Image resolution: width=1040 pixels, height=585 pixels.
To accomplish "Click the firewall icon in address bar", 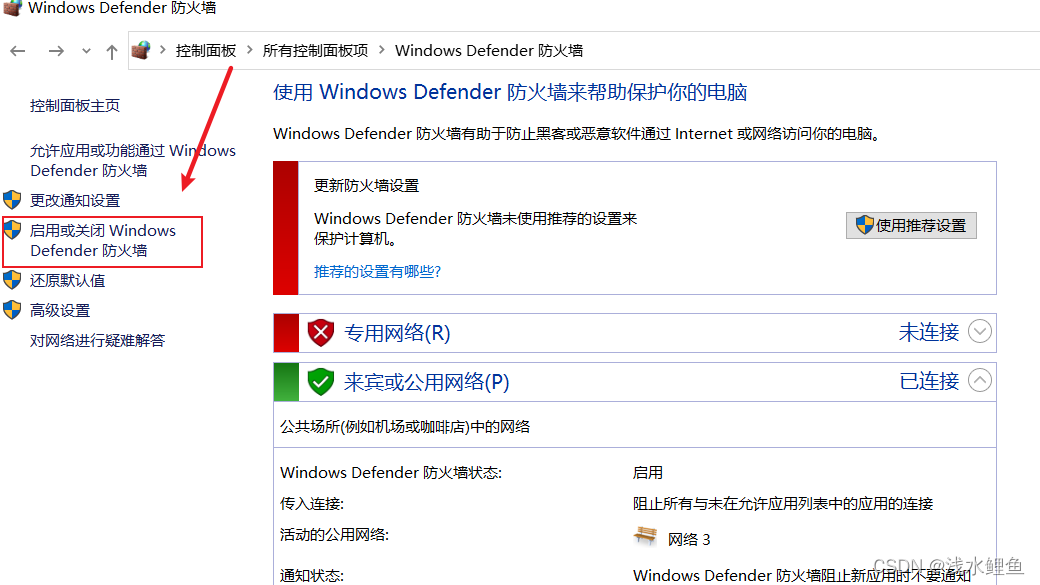I will (x=141, y=50).
